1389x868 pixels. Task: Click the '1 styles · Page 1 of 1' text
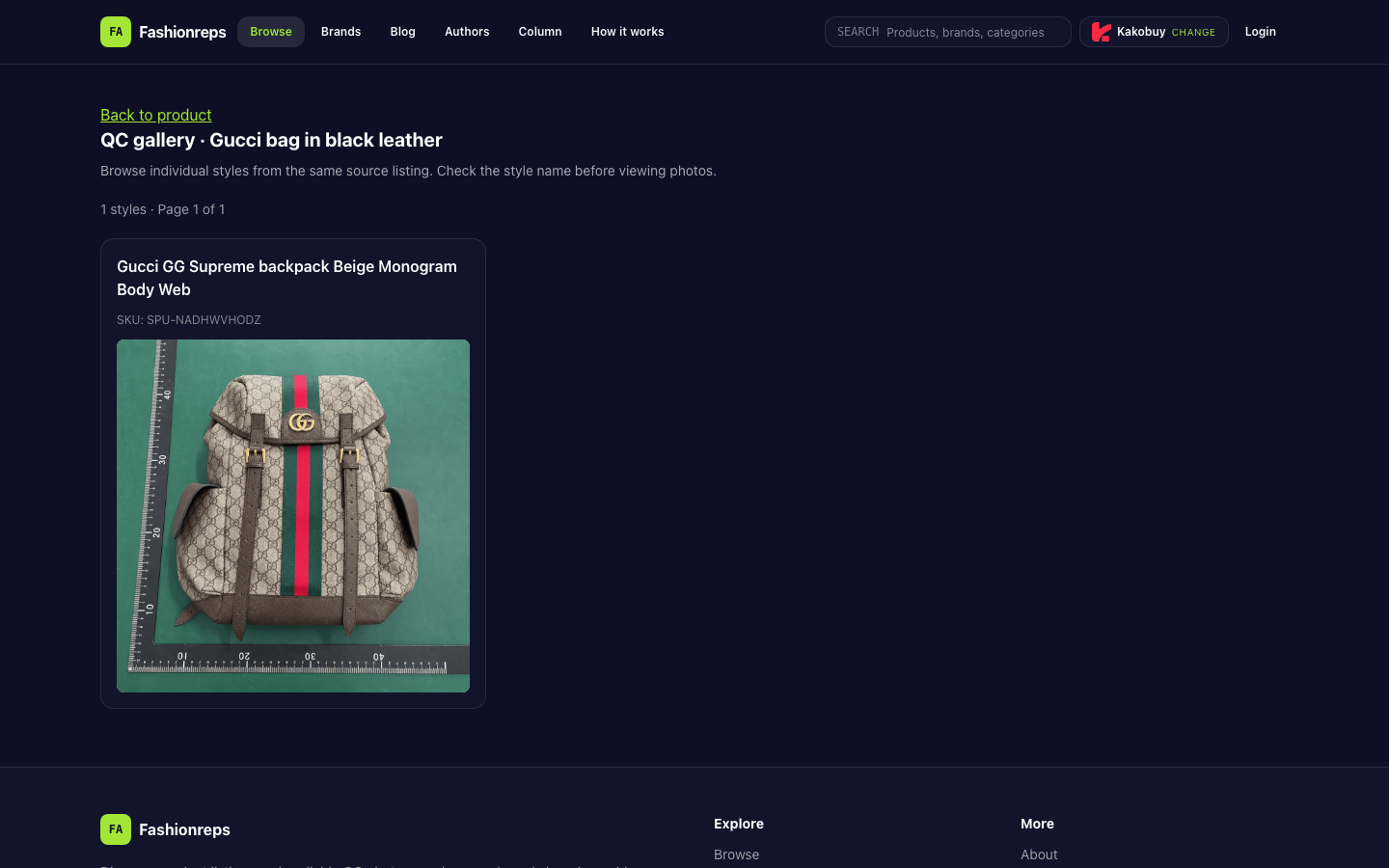(162, 209)
